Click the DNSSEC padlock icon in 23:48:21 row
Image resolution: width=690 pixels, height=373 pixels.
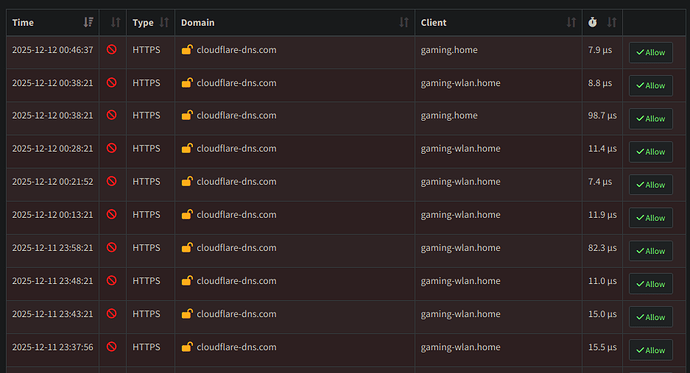[x=187, y=280]
